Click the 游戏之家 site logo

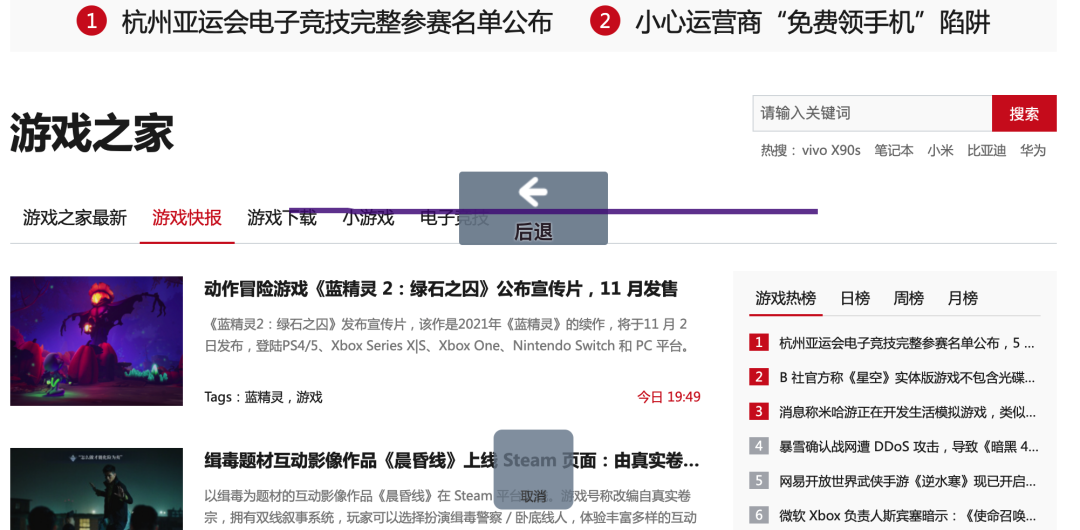tap(92, 133)
